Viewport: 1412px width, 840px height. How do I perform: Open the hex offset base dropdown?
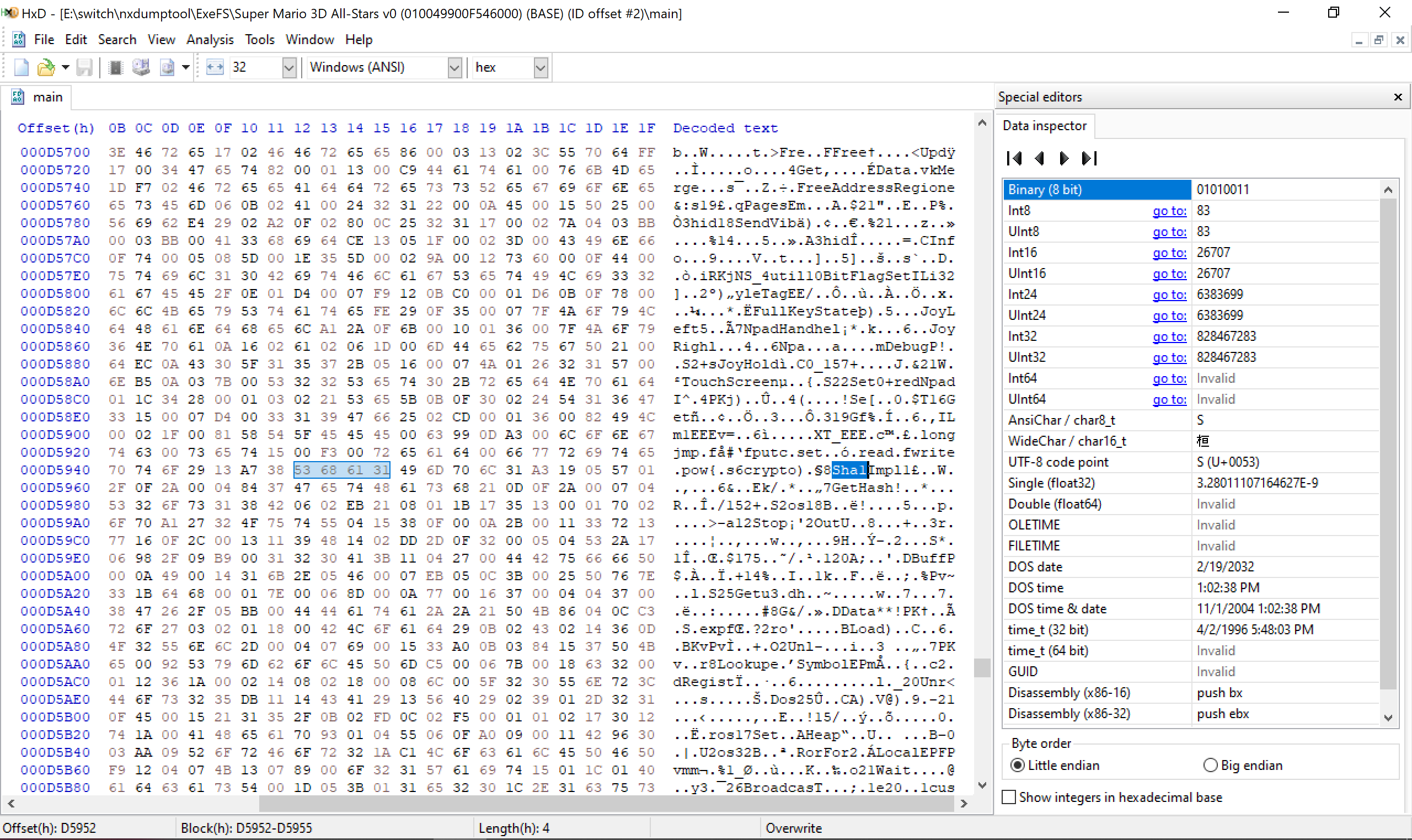[x=541, y=67]
